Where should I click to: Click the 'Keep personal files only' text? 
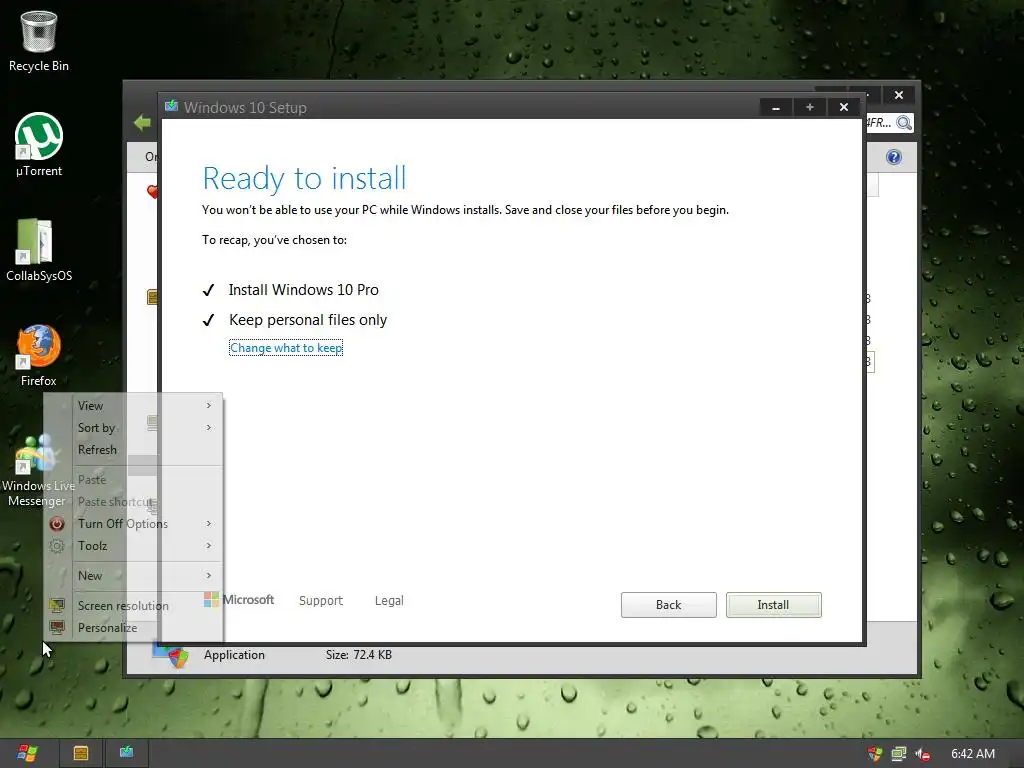308,320
